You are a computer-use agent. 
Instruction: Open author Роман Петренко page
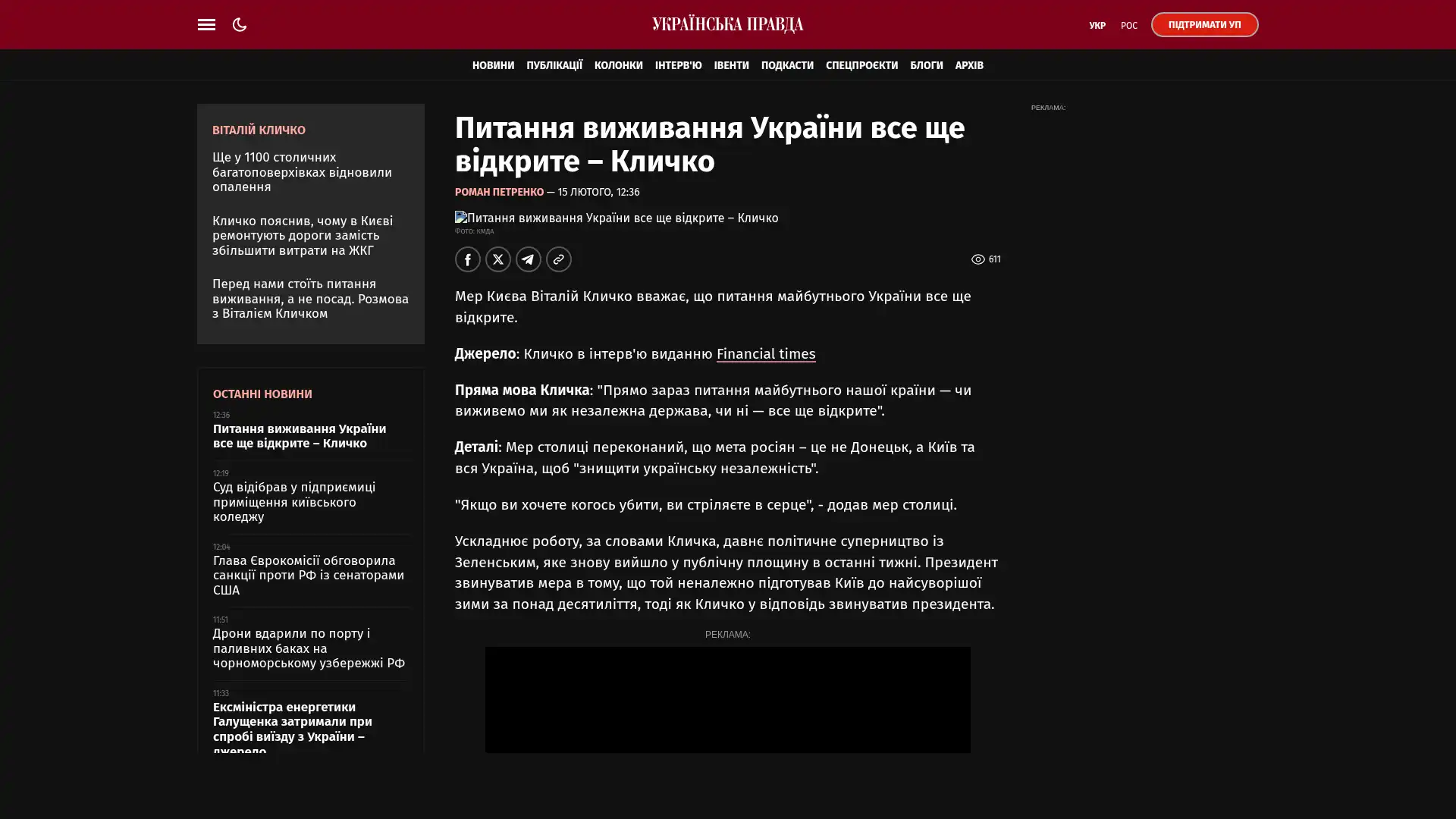coord(499,193)
